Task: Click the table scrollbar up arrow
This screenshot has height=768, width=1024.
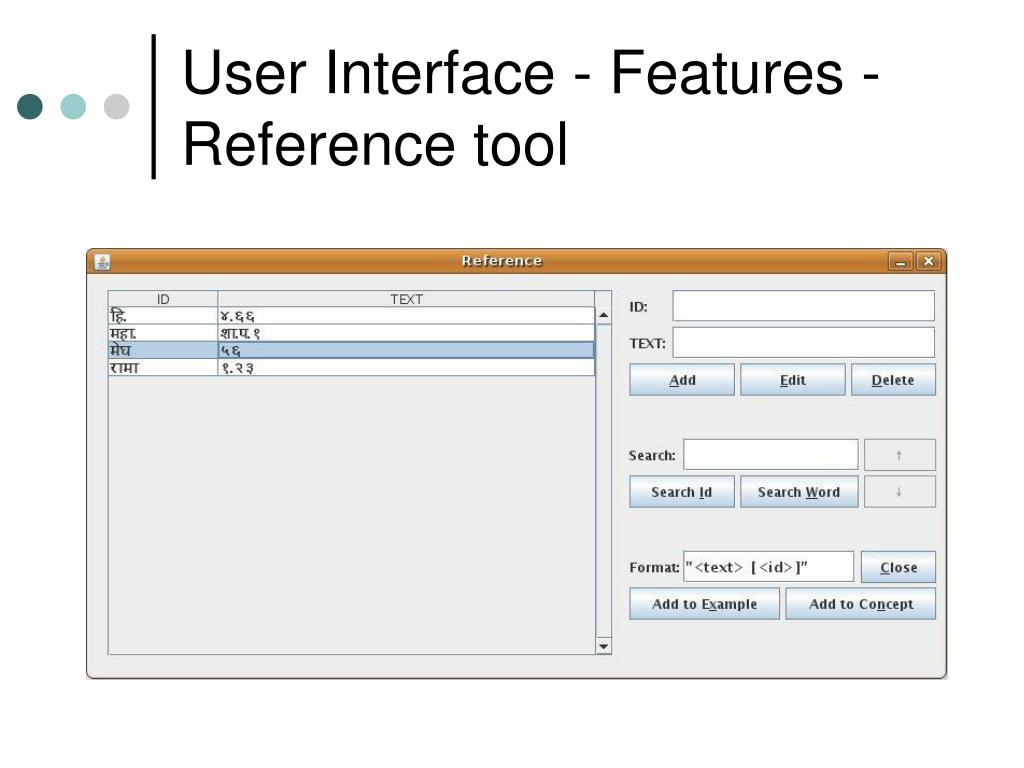Action: (603, 315)
